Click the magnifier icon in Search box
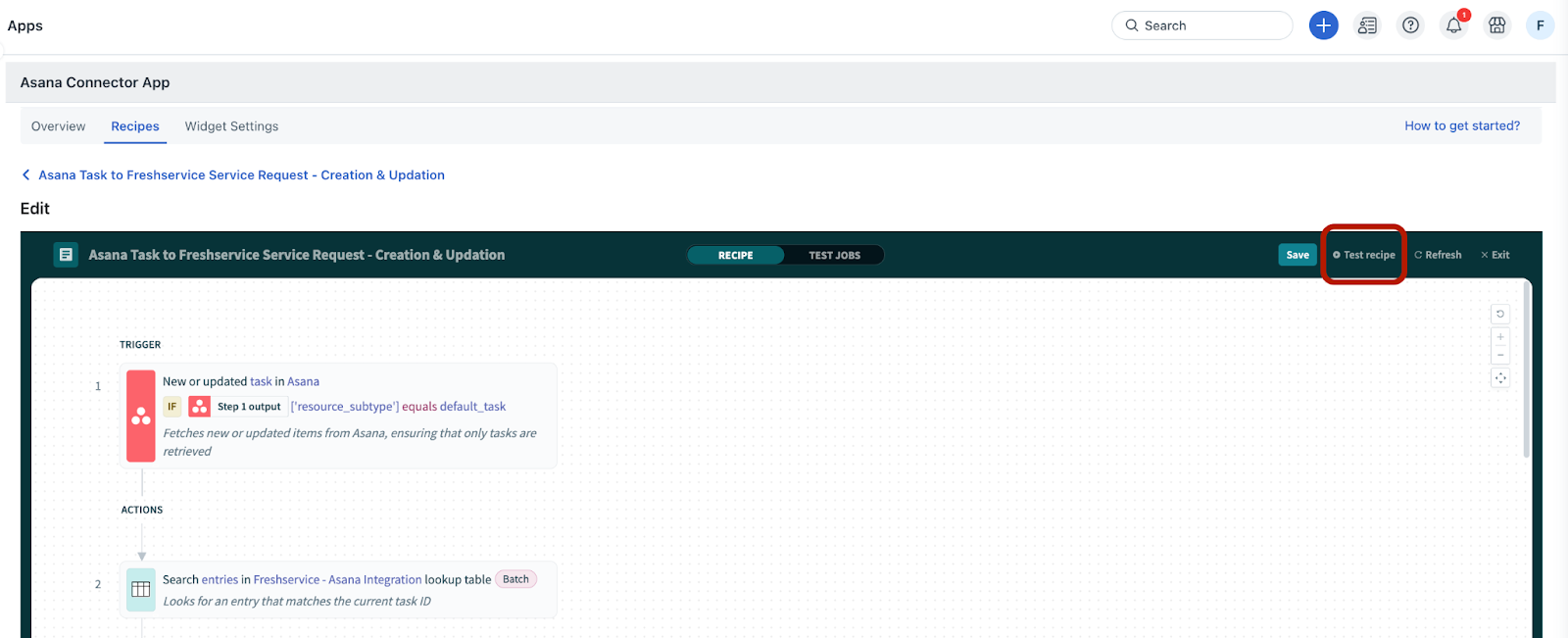The height and width of the screenshot is (638, 1568). click(x=1132, y=25)
